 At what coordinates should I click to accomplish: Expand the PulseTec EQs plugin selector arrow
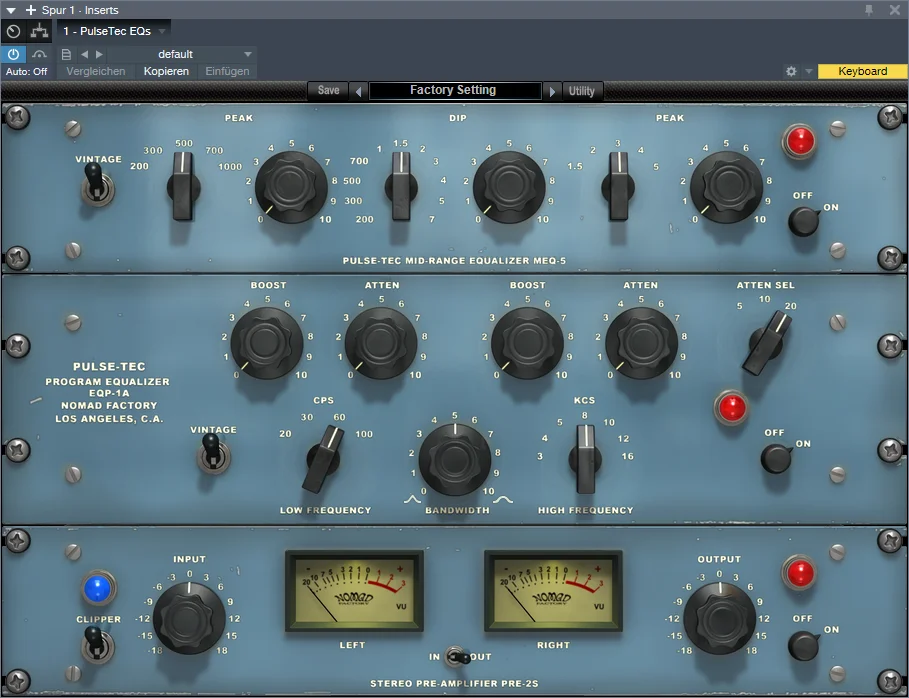click(x=162, y=31)
